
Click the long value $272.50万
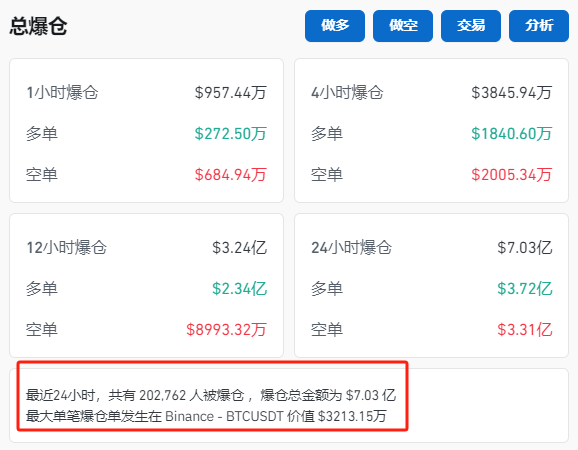(x=230, y=133)
